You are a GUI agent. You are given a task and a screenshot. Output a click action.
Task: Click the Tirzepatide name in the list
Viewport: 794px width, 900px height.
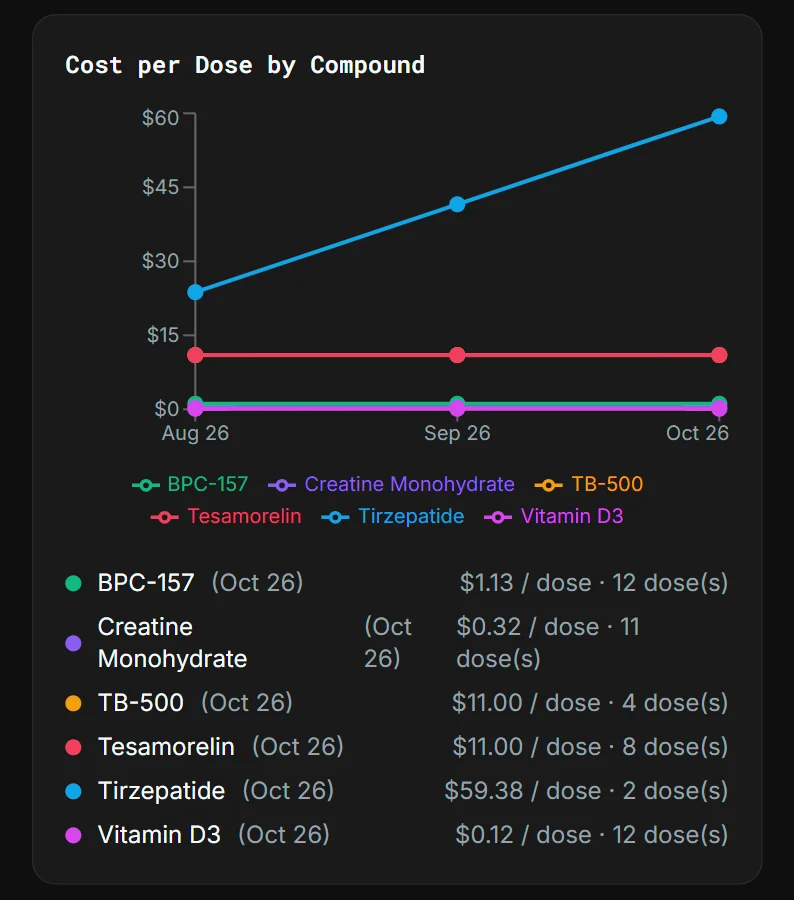coord(161,791)
